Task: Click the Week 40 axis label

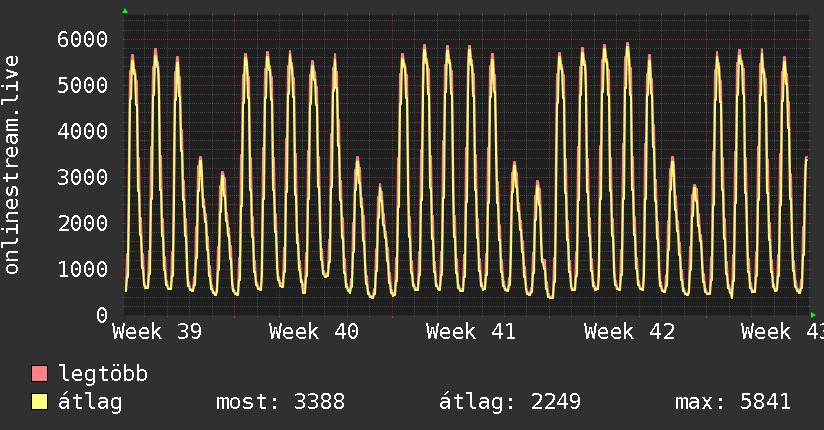Action: [314, 332]
